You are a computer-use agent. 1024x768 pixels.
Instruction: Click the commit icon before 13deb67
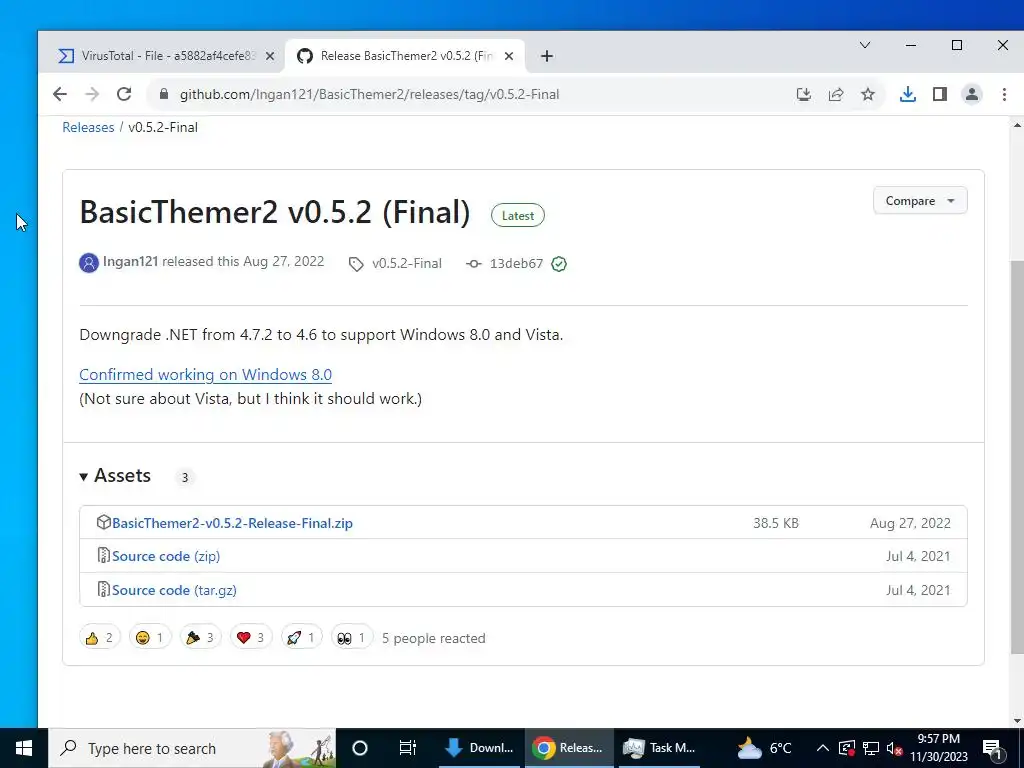click(x=474, y=264)
